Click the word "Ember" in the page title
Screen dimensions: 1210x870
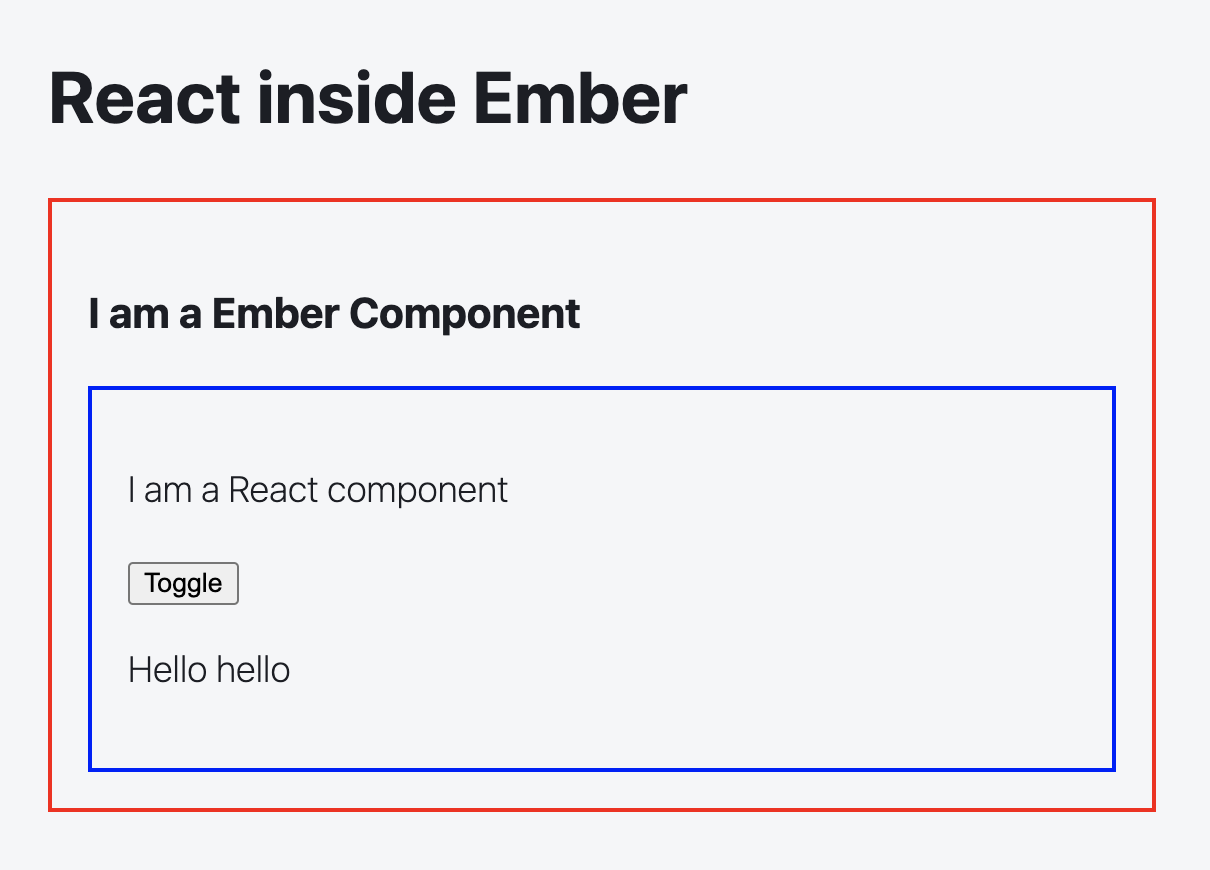click(x=580, y=98)
